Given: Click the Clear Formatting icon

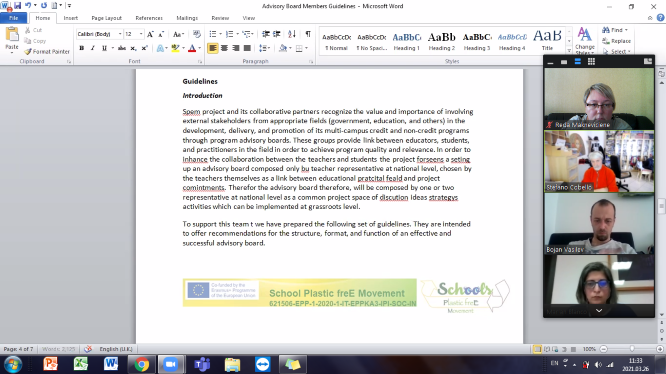Looking at the screenshot, I should tap(196, 34).
